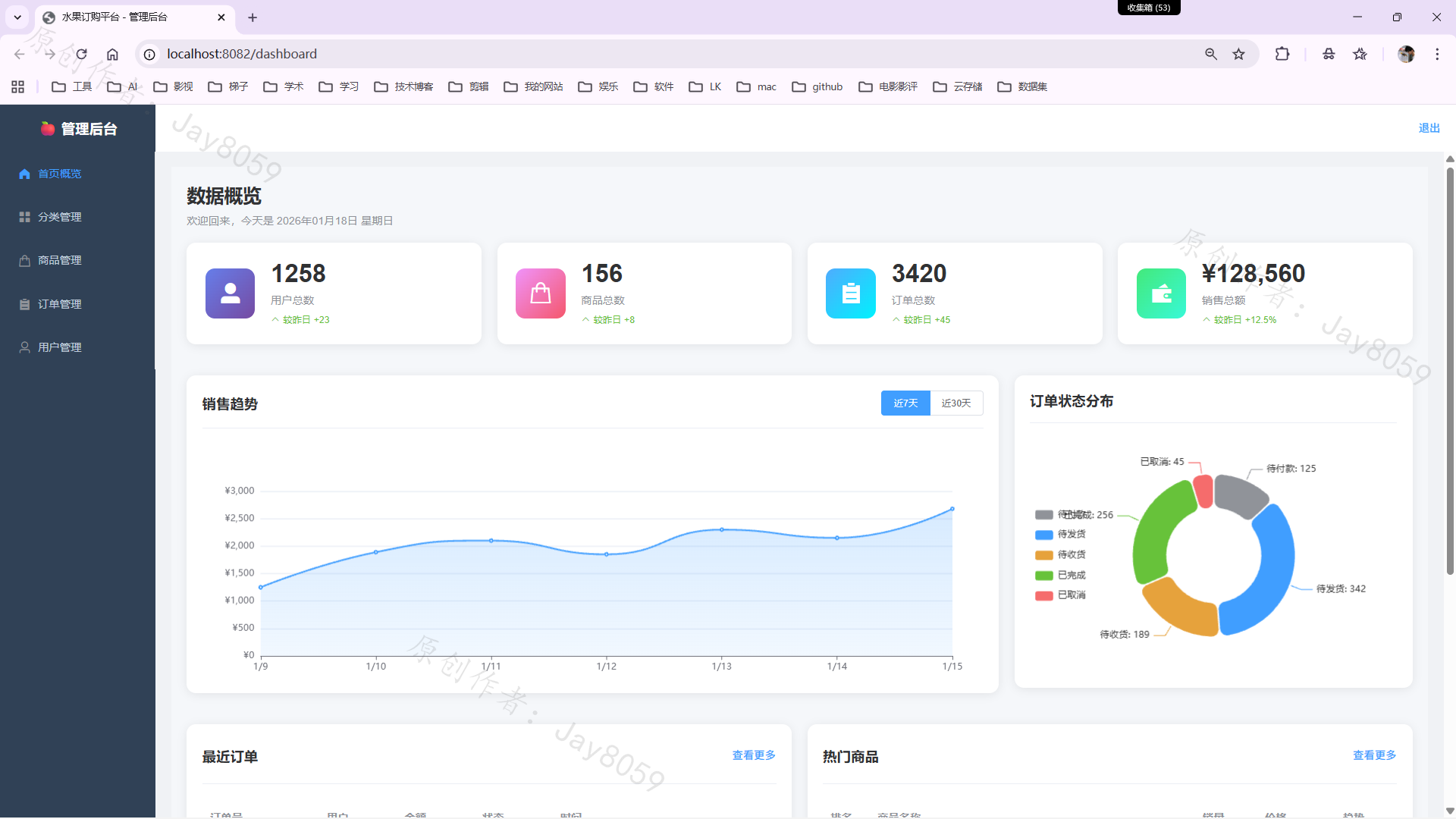Toggle the gray 待付款 legend swatch

pyautogui.click(x=1044, y=515)
